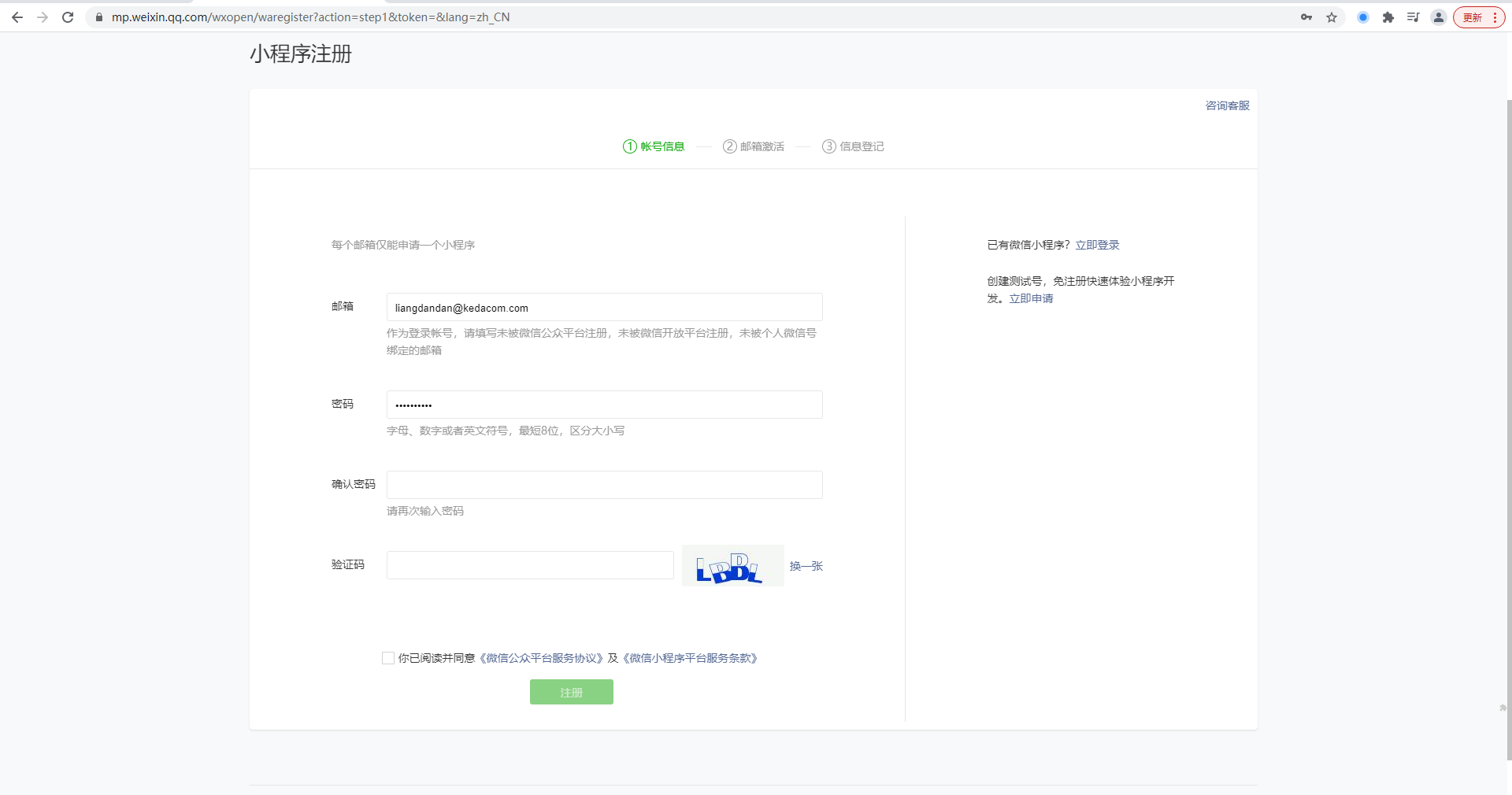Click the 更新 browser update button
This screenshot has width=1512, height=795.
[1479, 17]
